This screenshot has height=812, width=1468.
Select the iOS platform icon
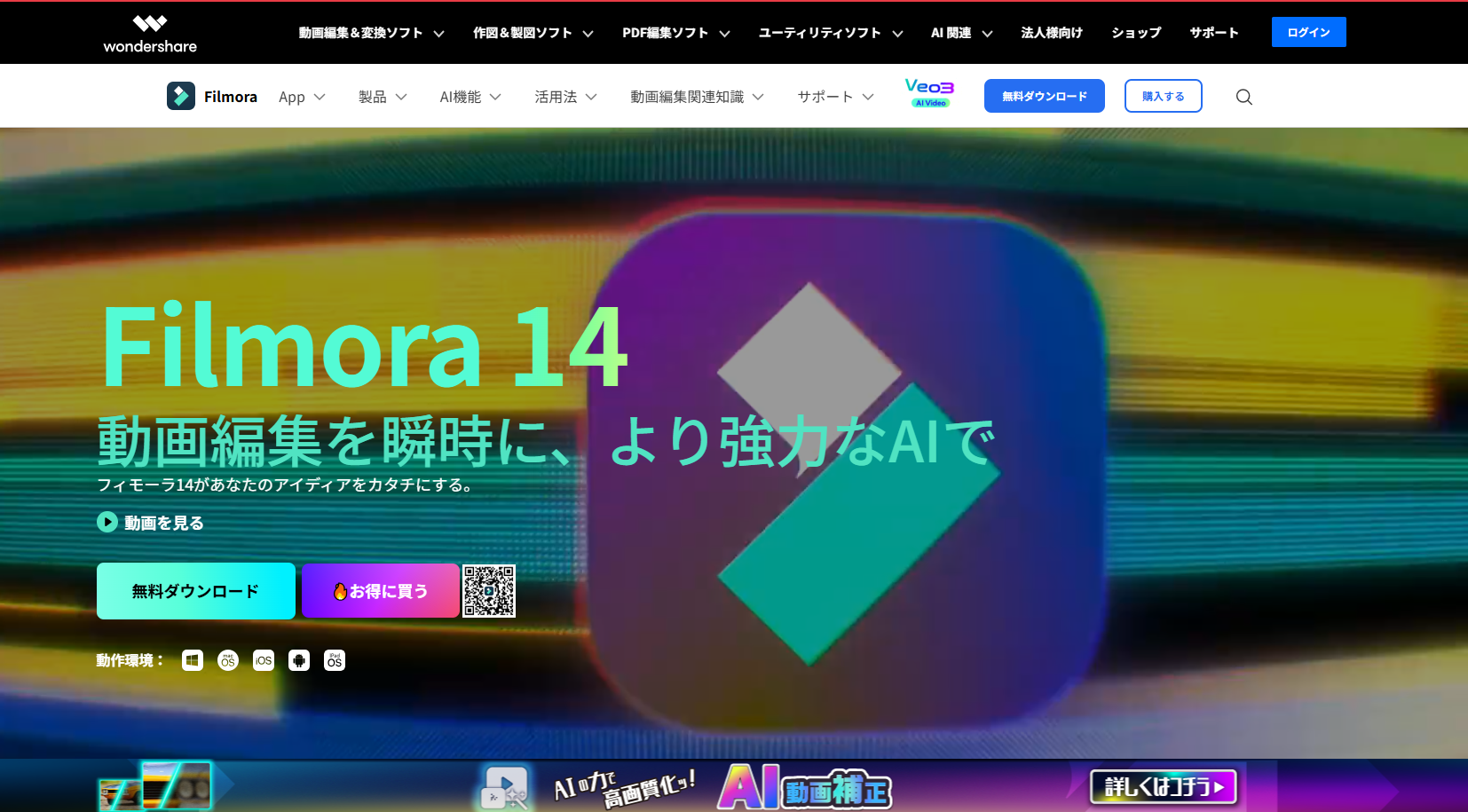coord(264,660)
